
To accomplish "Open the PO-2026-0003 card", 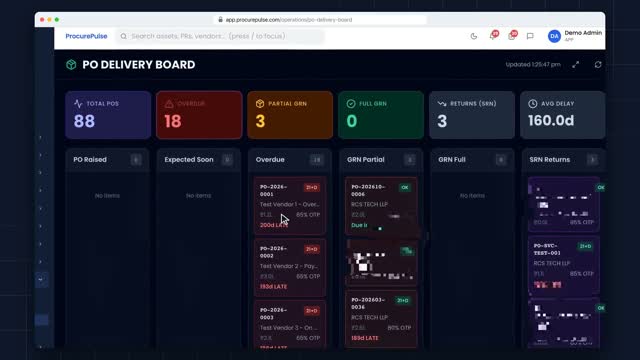I will click(290, 324).
